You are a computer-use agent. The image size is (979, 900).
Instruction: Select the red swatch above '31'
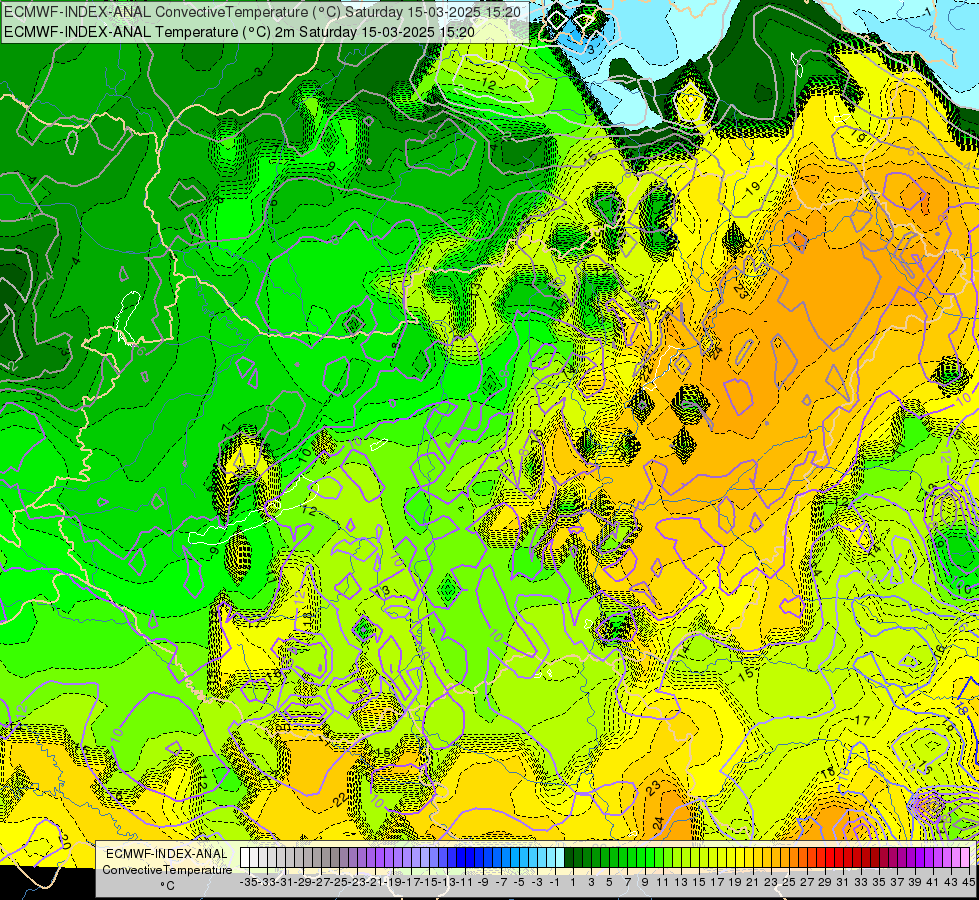pyautogui.click(x=839, y=857)
